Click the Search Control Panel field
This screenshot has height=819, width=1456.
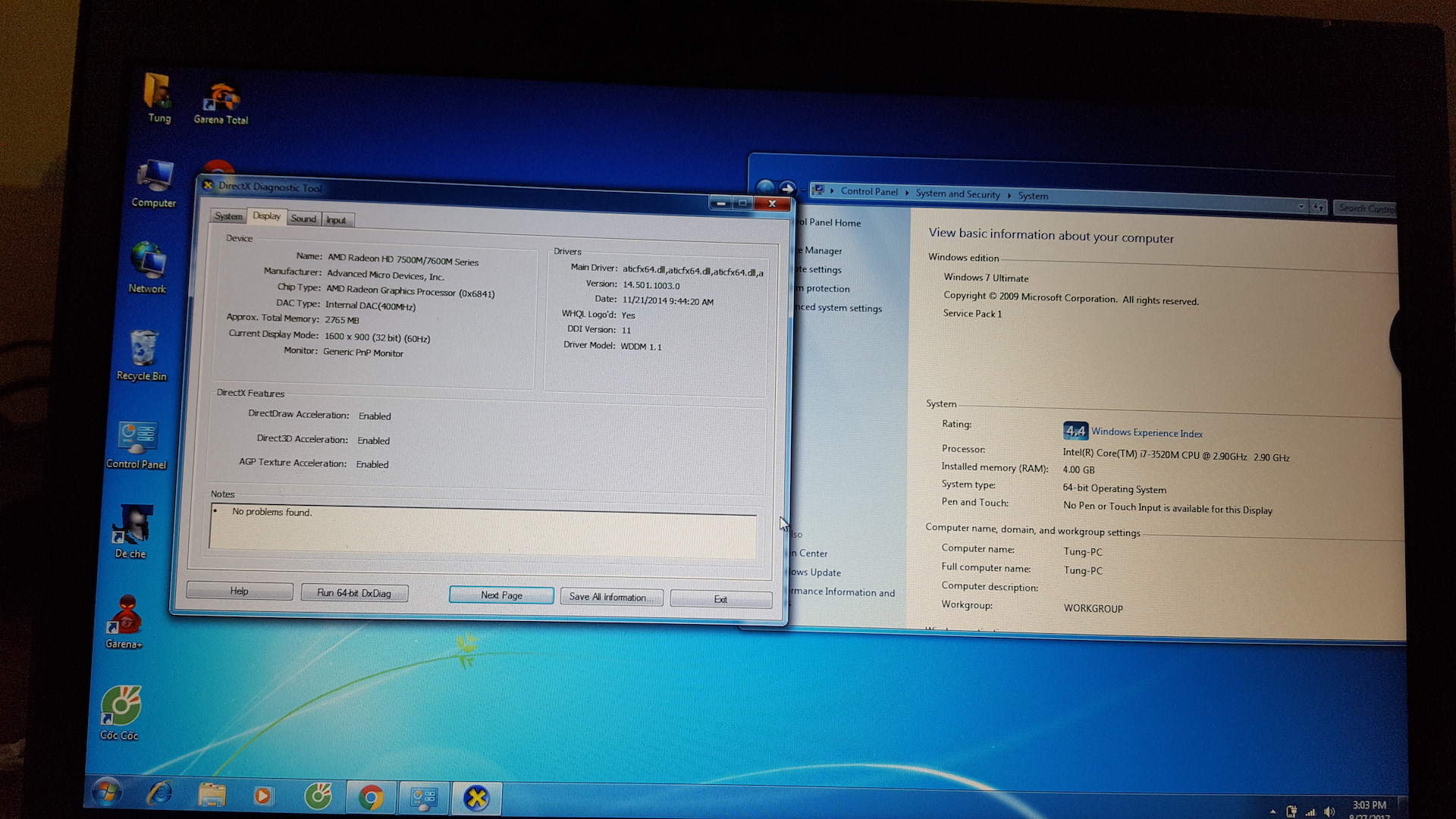(x=1365, y=208)
